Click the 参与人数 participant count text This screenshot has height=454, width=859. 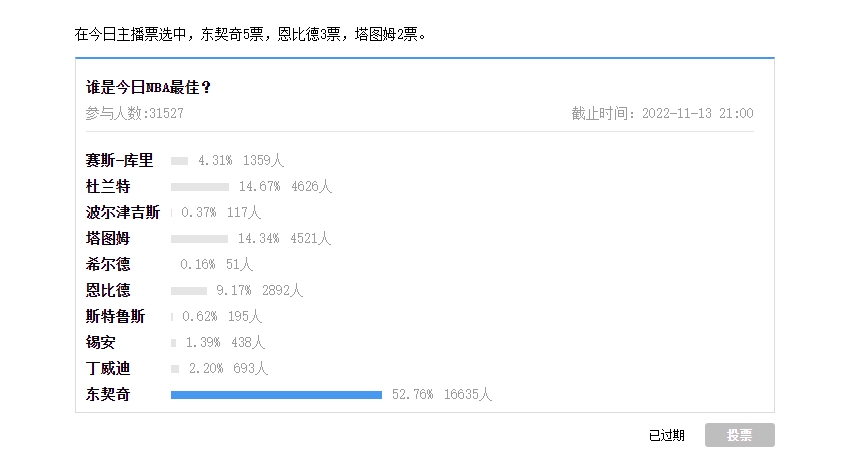[x=135, y=113]
